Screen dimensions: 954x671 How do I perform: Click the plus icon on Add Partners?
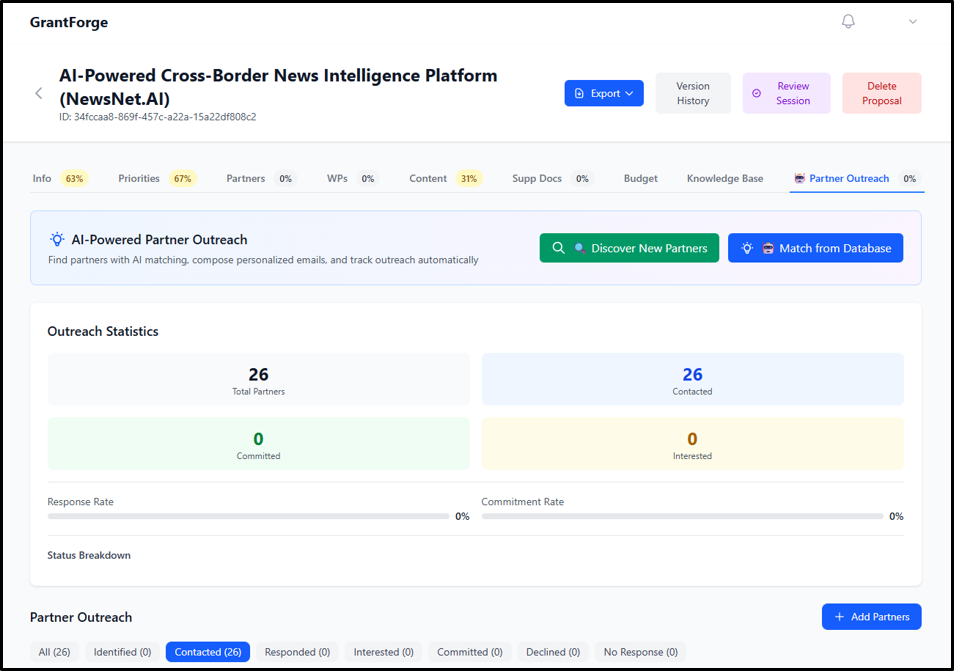pos(838,616)
